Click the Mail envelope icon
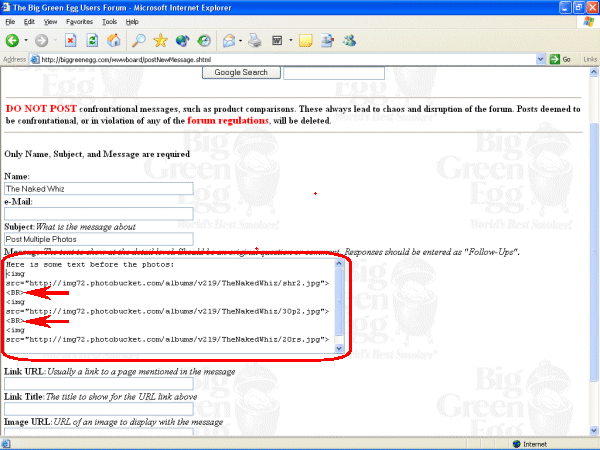Image resolution: width=600 pixels, height=450 pixels. [x=229, y=40]
